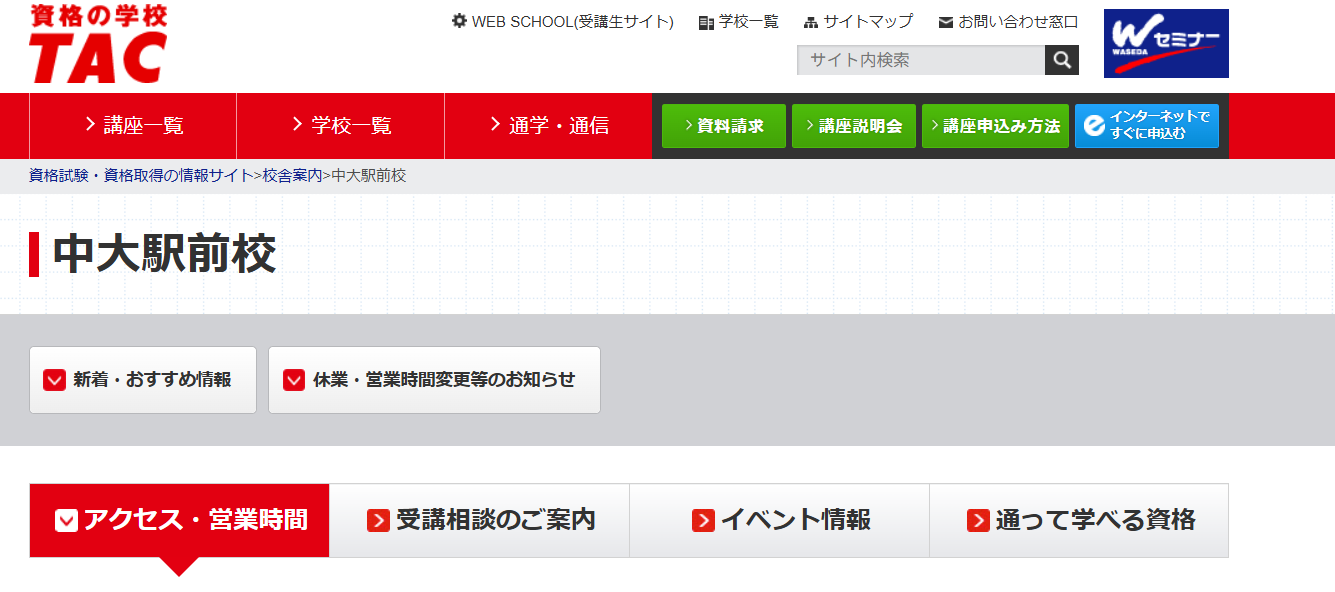Open the お問い合わせ窓口 link
This screenshot has width=1335, height=592.
tap(1018, 22)
